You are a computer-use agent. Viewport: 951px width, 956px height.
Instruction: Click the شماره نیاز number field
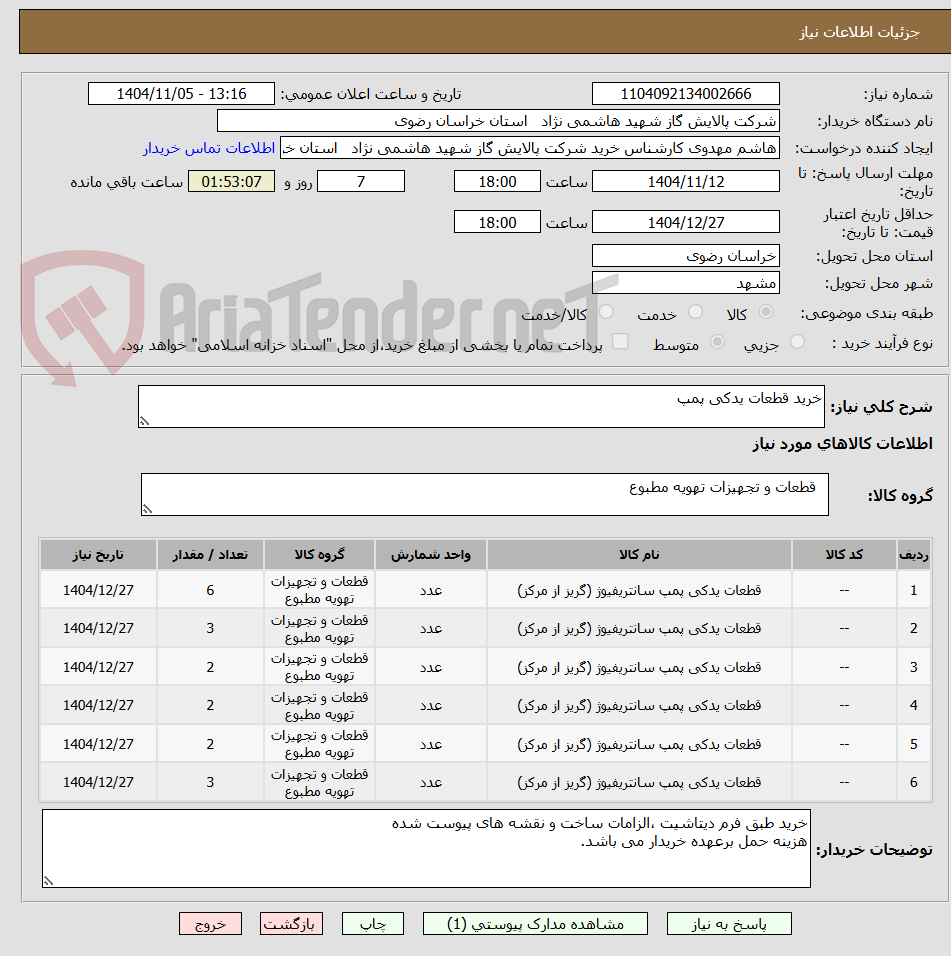tap(686, 94)
